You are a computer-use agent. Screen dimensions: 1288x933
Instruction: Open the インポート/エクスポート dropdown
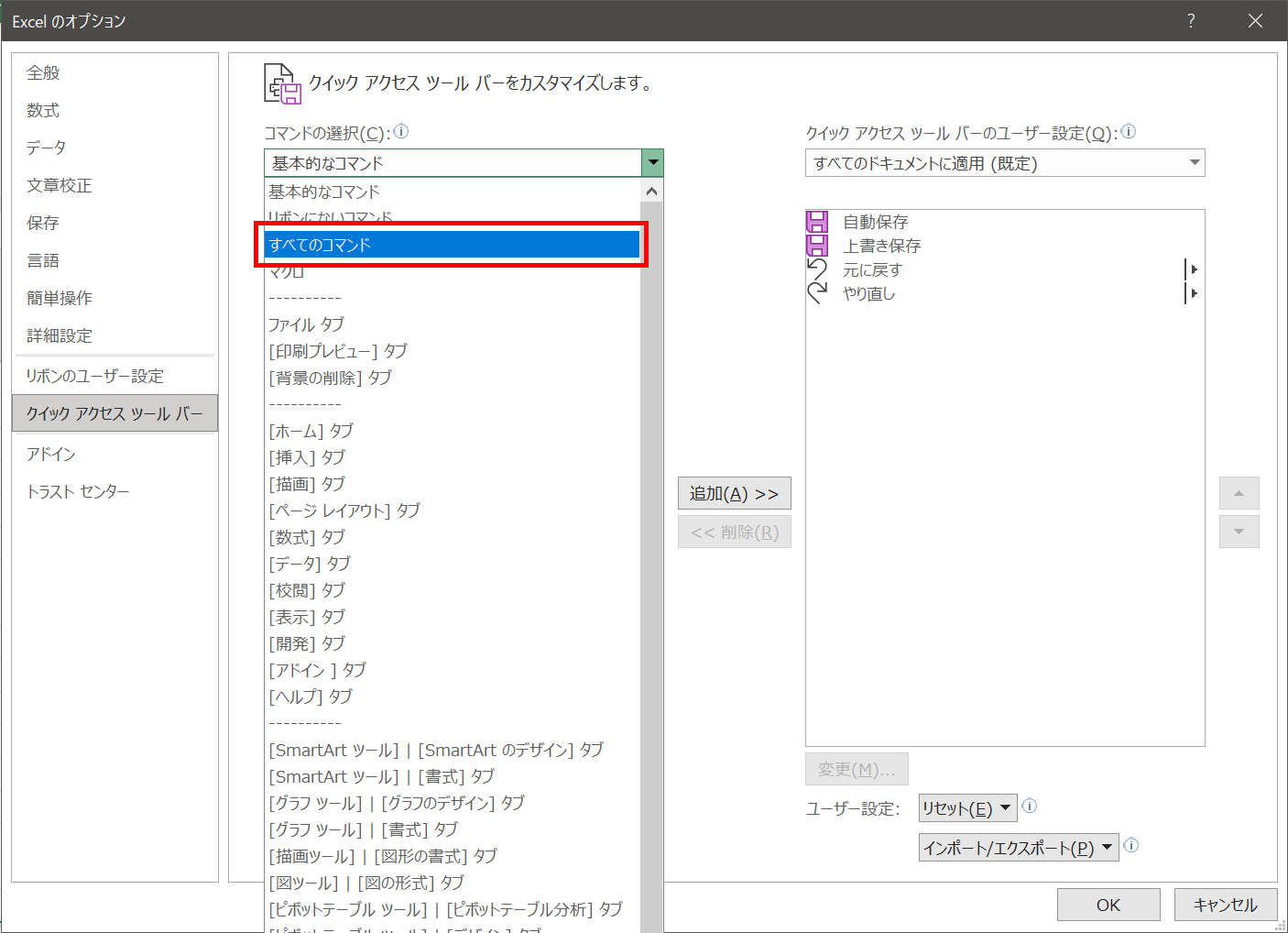[1019, 848]
